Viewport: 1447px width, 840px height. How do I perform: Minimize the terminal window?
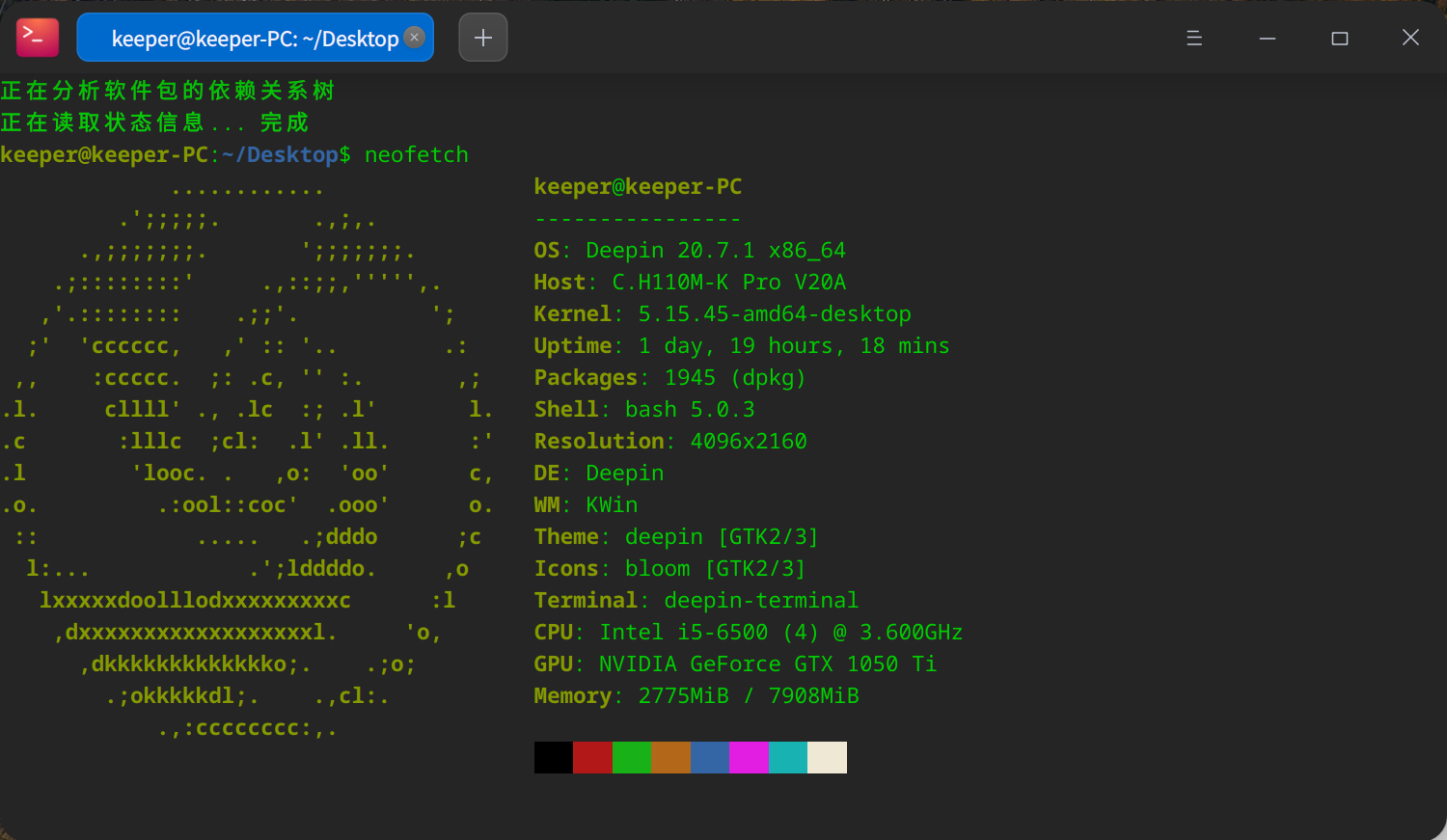pos(1266,38)
